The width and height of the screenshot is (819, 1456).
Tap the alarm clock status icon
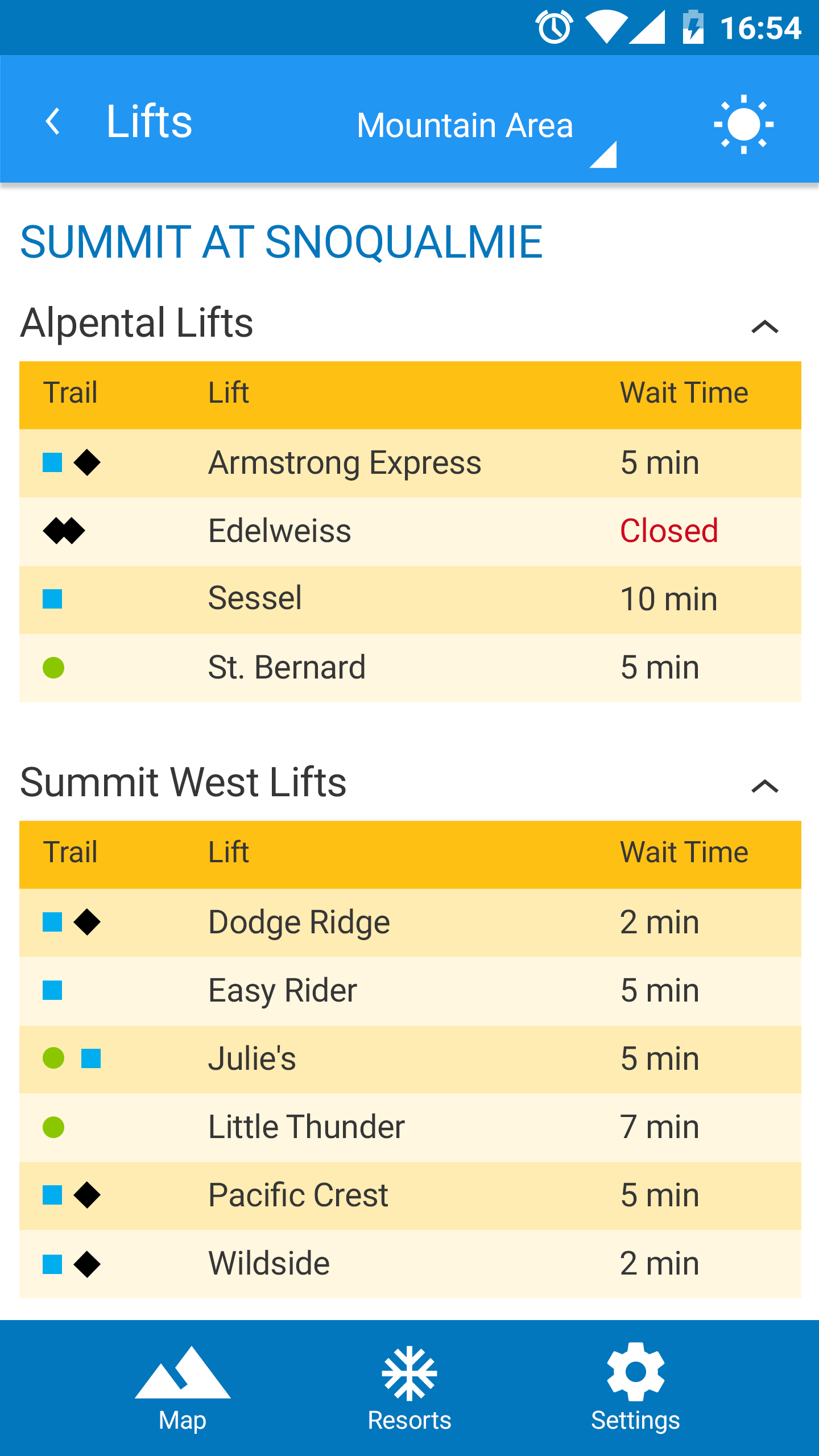click(x=554, y=27)
